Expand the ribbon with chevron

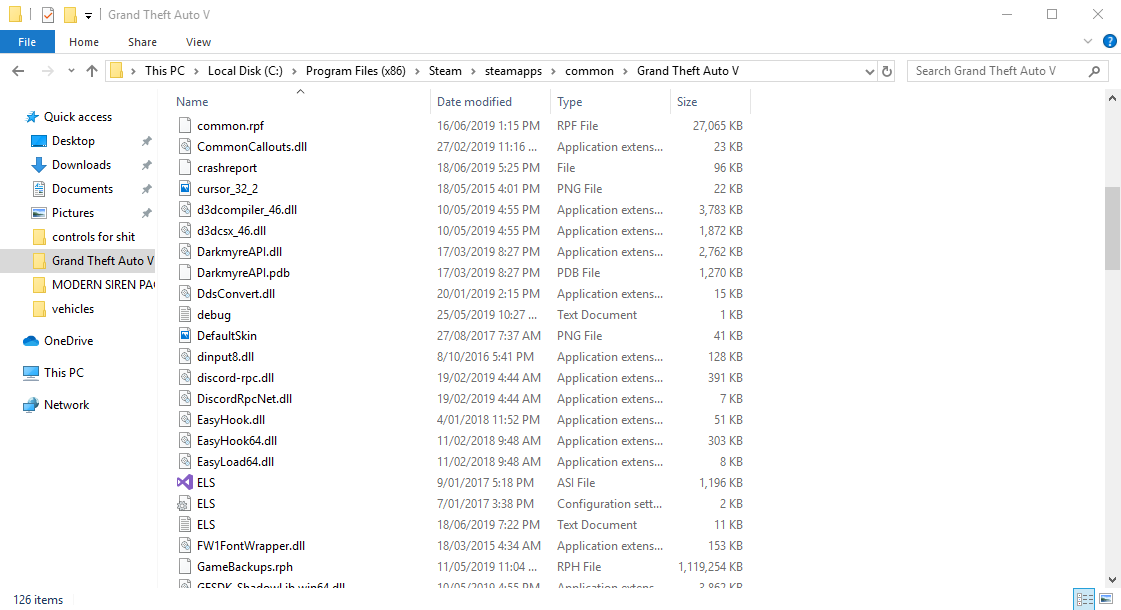[1087, 41]
